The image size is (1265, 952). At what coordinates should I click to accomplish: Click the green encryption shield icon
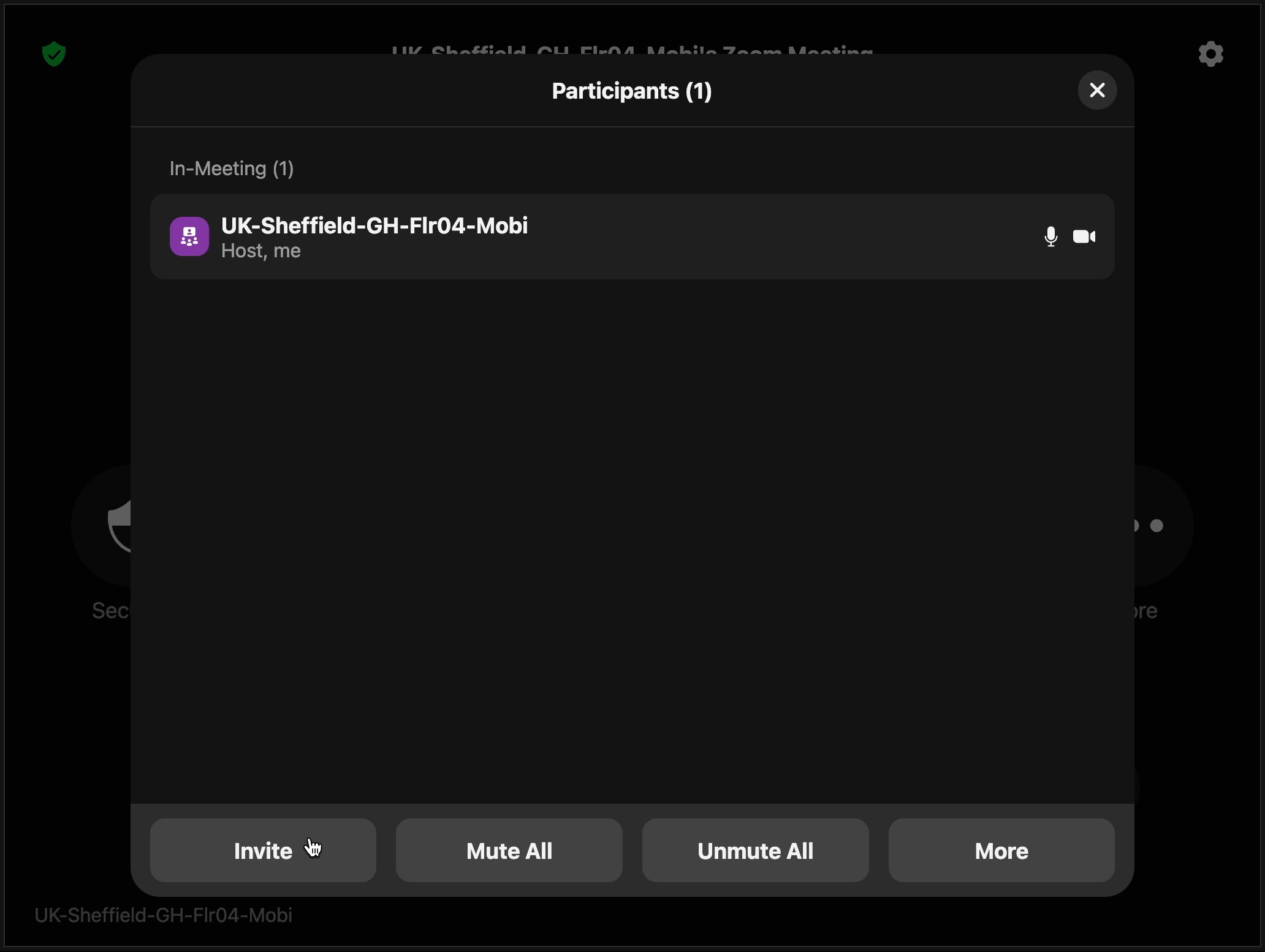(54, 54)
